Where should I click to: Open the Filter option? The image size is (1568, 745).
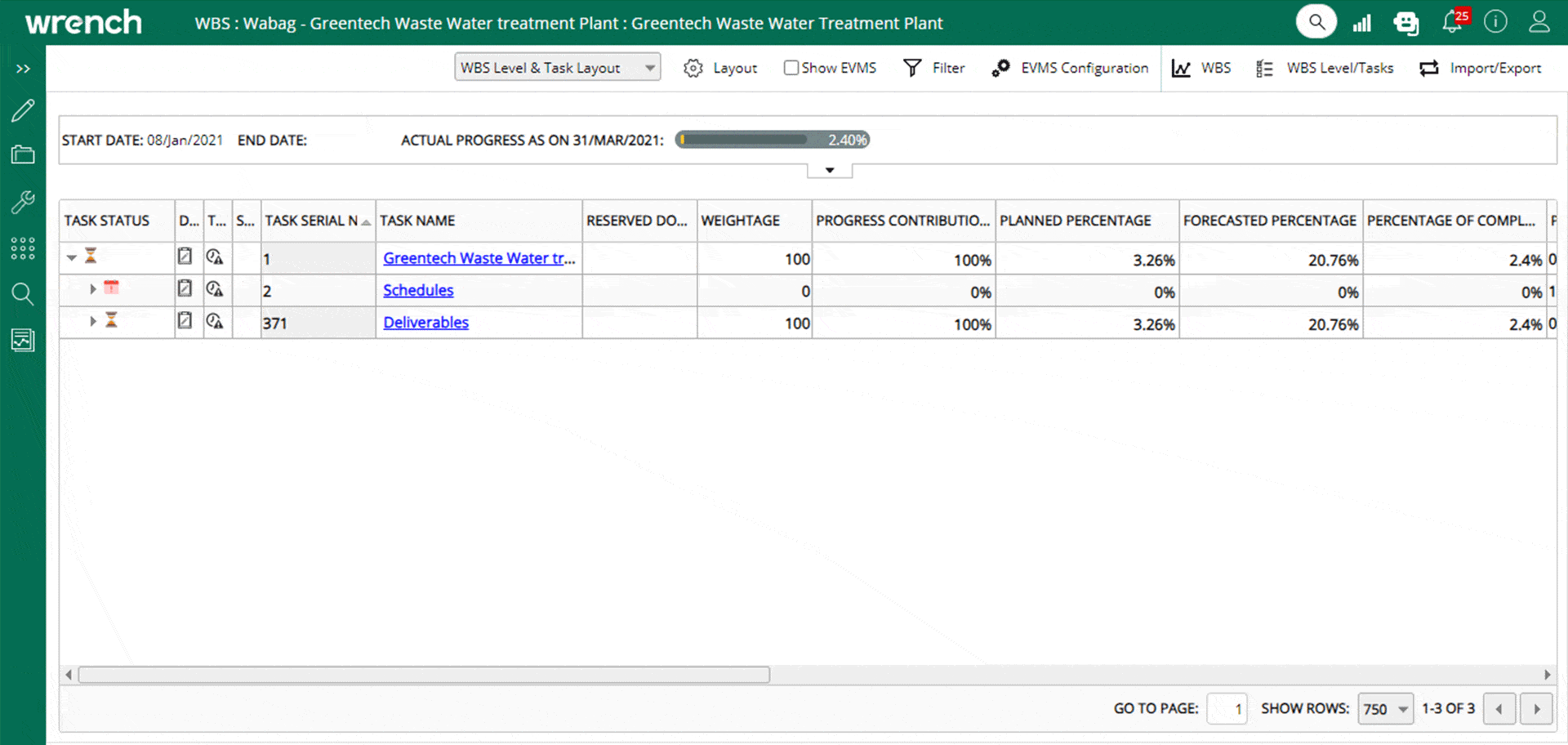tap(934, 68)
